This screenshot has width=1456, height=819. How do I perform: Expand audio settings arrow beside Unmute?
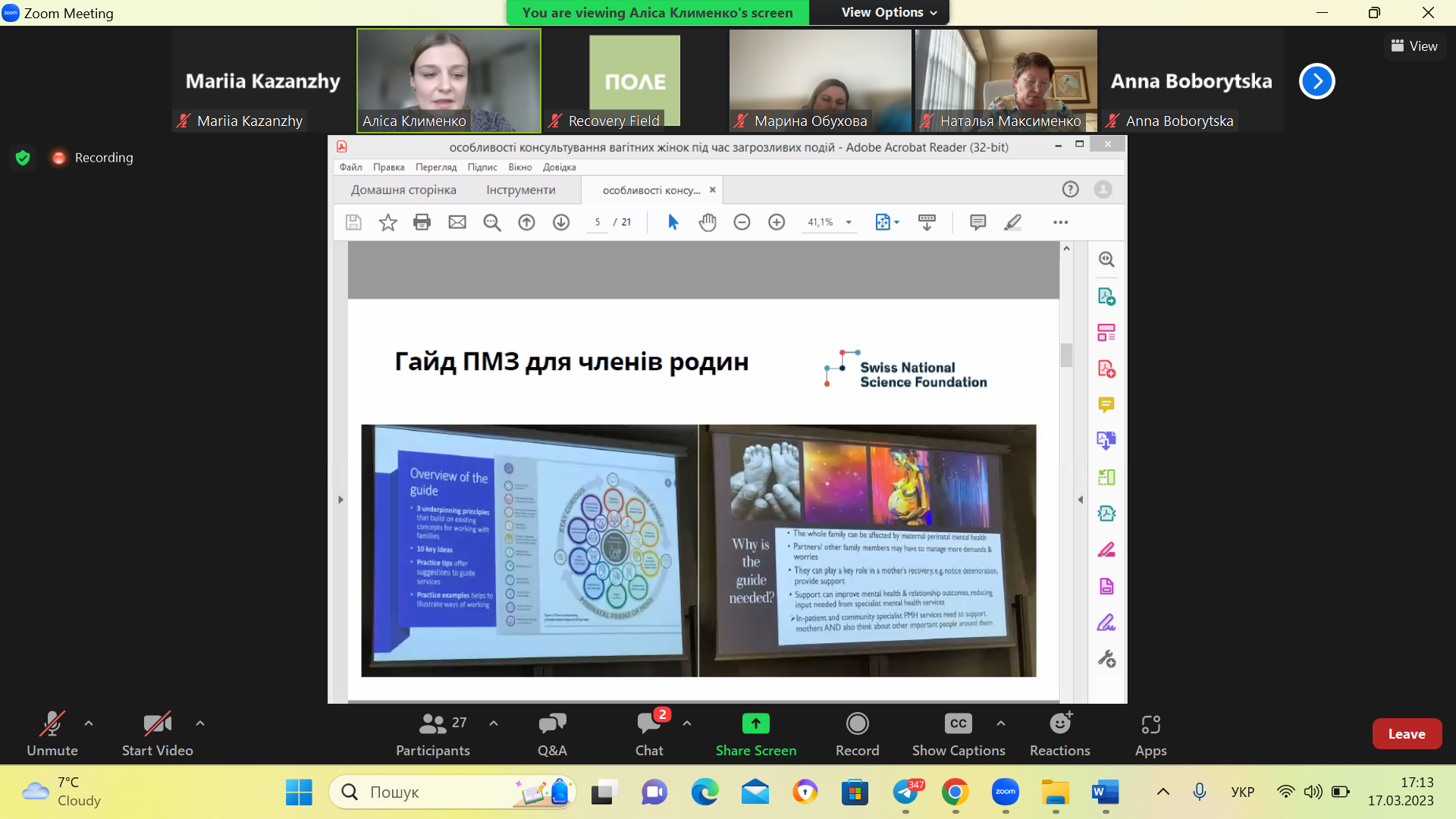[89, 723]
